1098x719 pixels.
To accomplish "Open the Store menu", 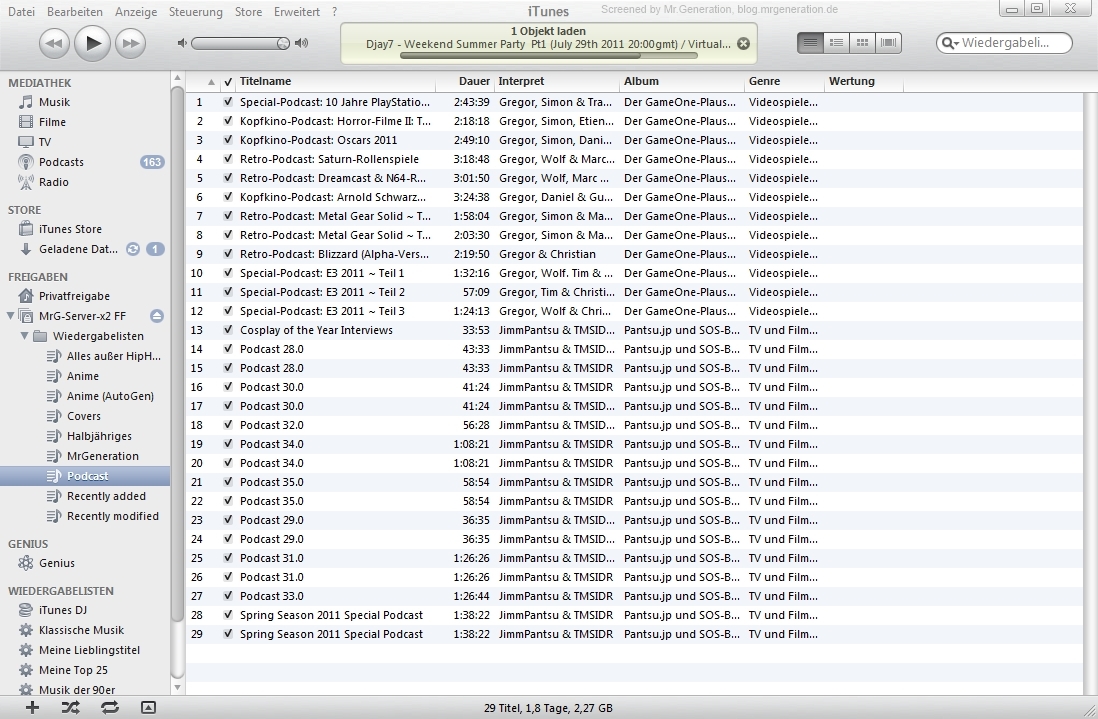I will (x=249, y=12).
